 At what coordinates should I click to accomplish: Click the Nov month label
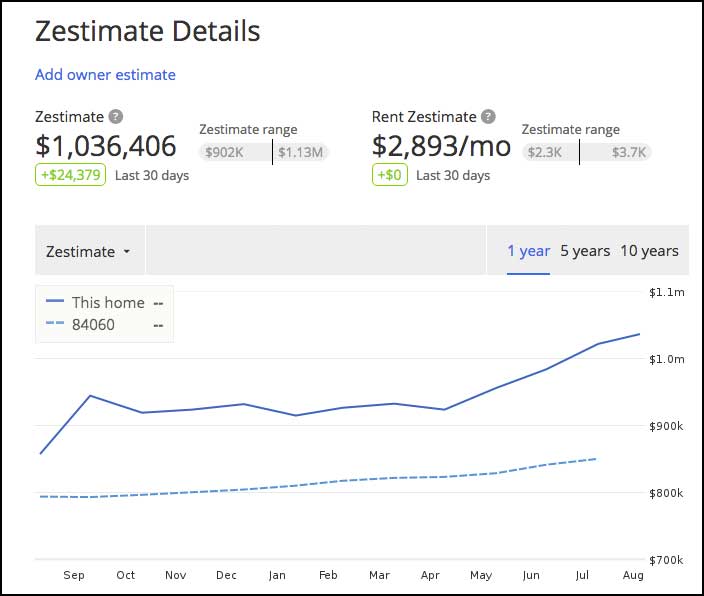click(x=176, y=575)
